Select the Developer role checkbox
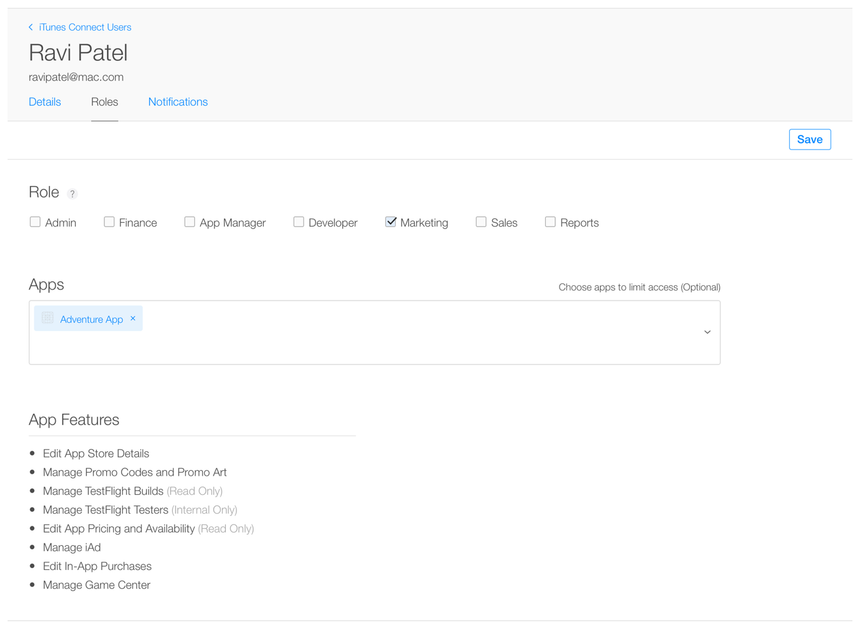This screenshot has height=629, width=860. point(298,222)
